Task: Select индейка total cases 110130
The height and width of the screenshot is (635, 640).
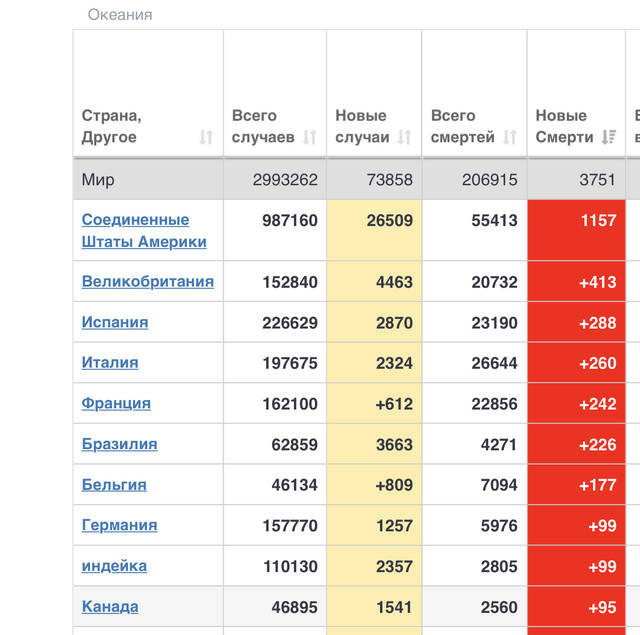Action: [290, 566]
